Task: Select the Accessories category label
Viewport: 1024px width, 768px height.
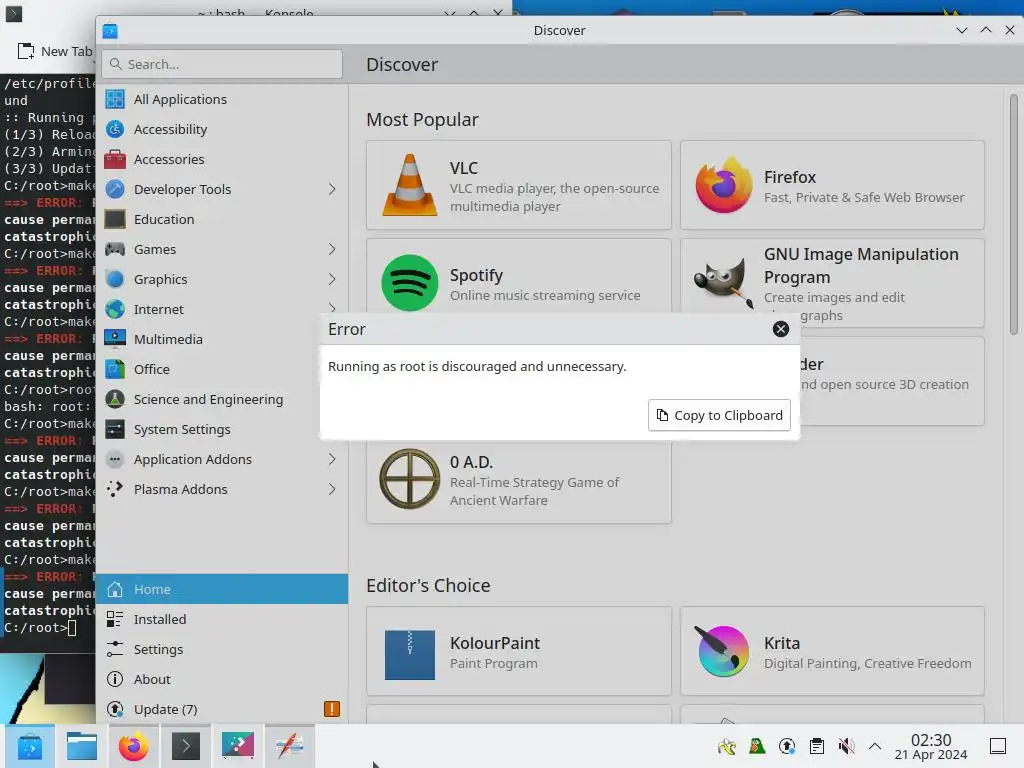Action: [169, 159]
